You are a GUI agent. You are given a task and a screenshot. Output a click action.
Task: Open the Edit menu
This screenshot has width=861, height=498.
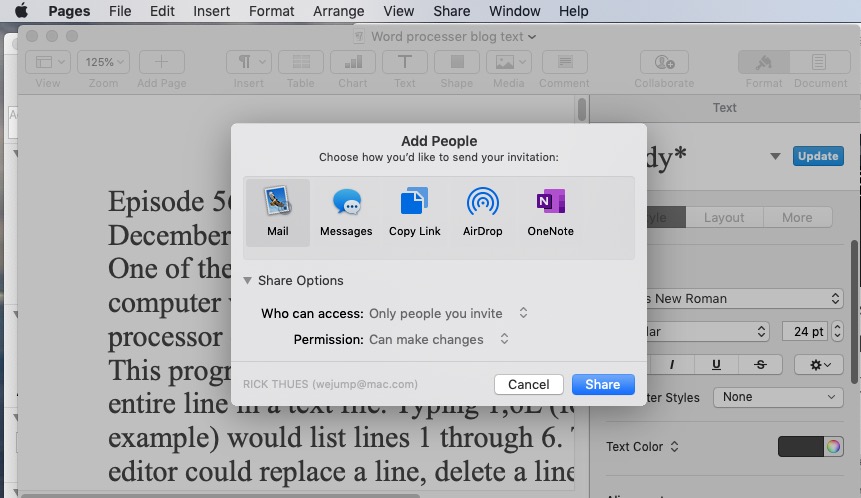coord(162,11)
